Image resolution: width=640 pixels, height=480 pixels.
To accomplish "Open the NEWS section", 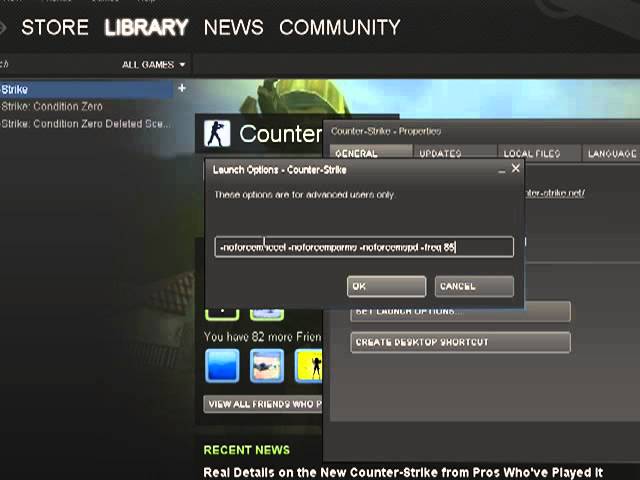I will click(x=233, y=28).
